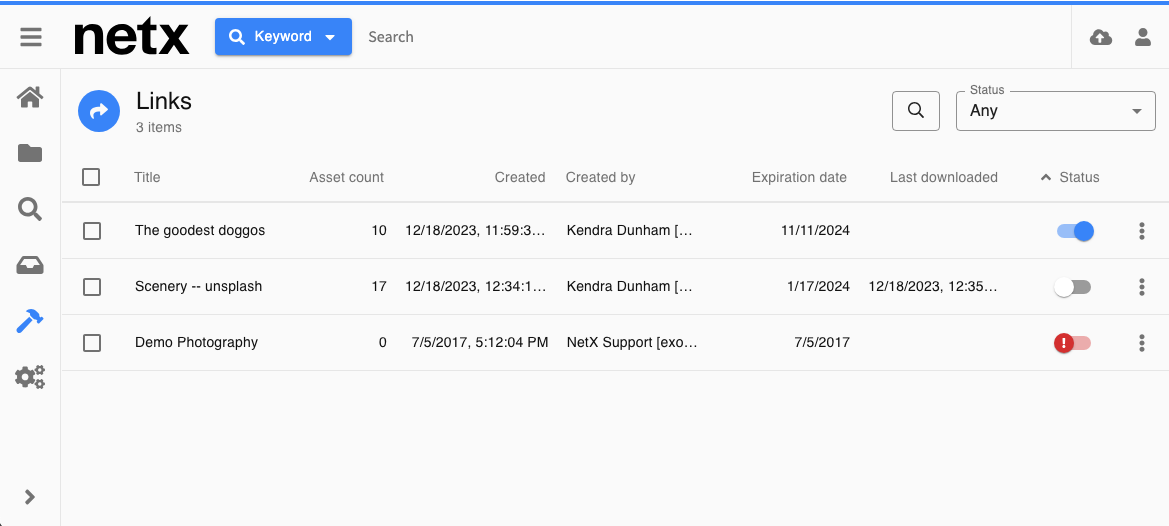The image size is (1169, 526).
Task: Sort by Last downloaded column header
Action: coord(944,177)
